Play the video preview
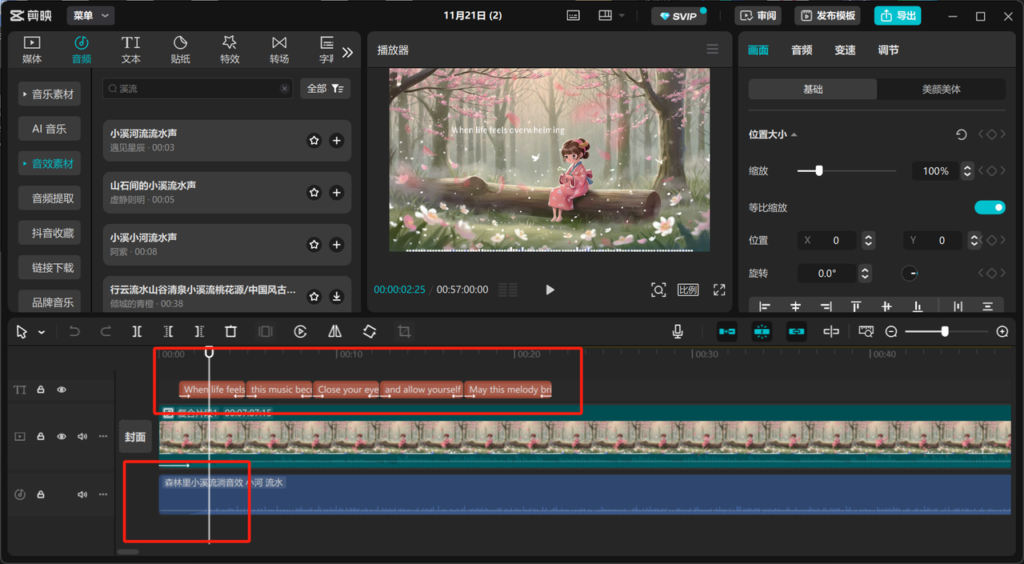Screen dimensions: 1024x564 point(550,290)
